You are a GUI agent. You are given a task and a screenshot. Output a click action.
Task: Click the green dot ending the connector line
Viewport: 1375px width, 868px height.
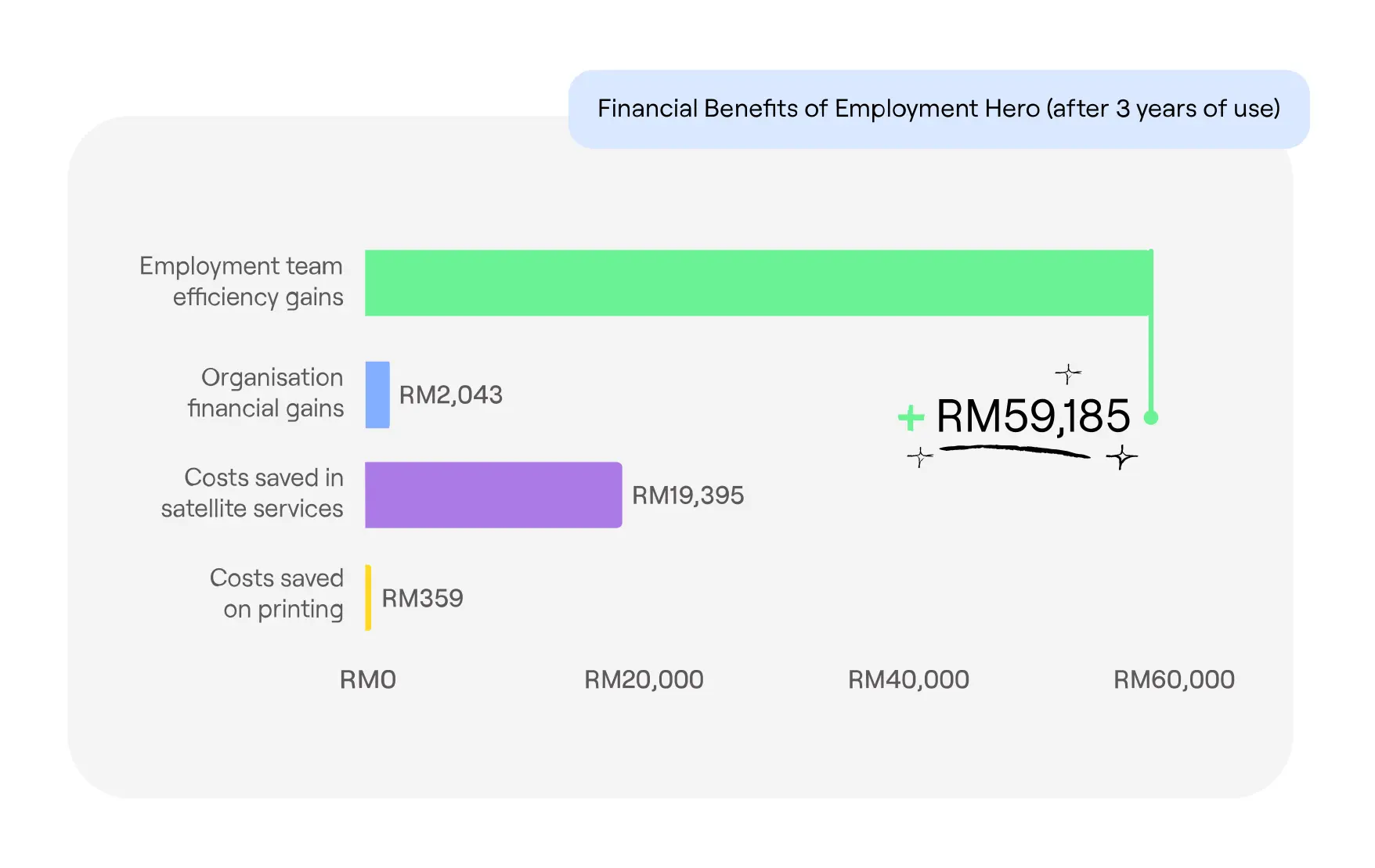[x=1150, y=418]
